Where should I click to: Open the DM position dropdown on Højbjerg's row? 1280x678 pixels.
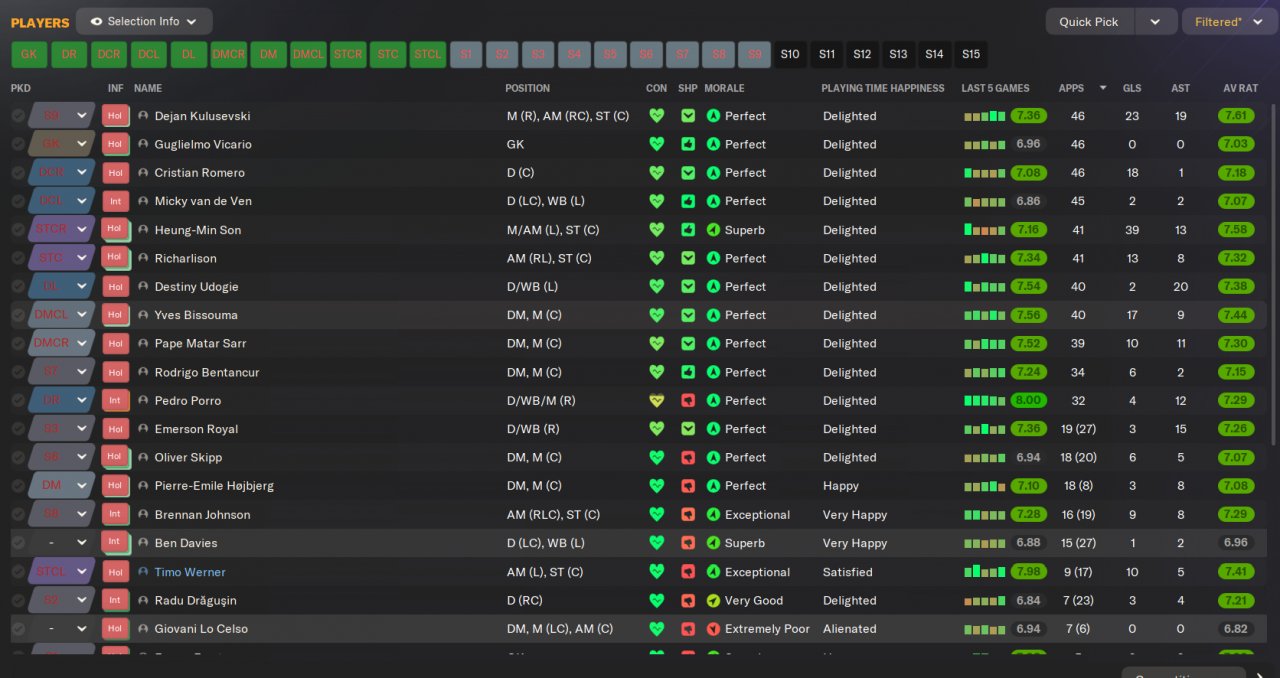(62, 486)
